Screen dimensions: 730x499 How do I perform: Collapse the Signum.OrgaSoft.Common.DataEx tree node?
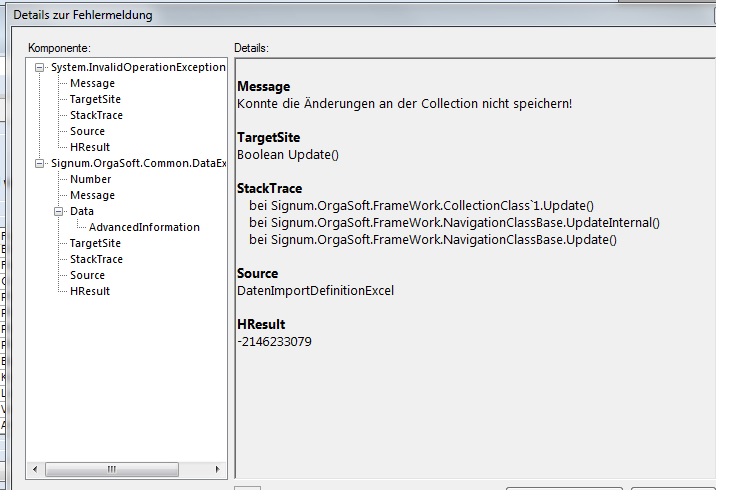39,164
